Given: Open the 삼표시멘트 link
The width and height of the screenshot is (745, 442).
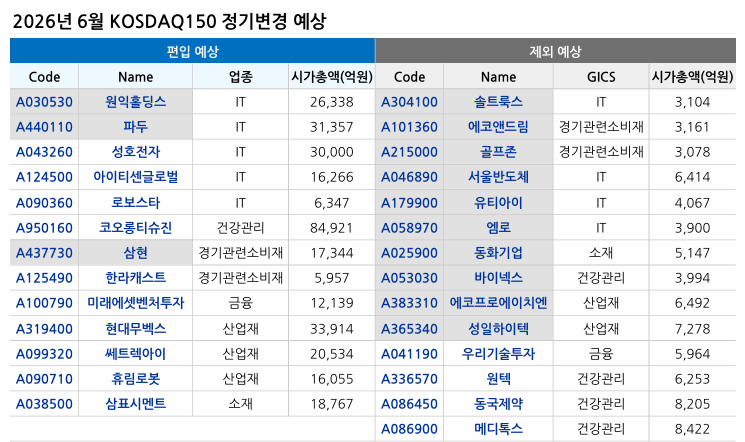Looking at the screenshot, I should (135, 404).
